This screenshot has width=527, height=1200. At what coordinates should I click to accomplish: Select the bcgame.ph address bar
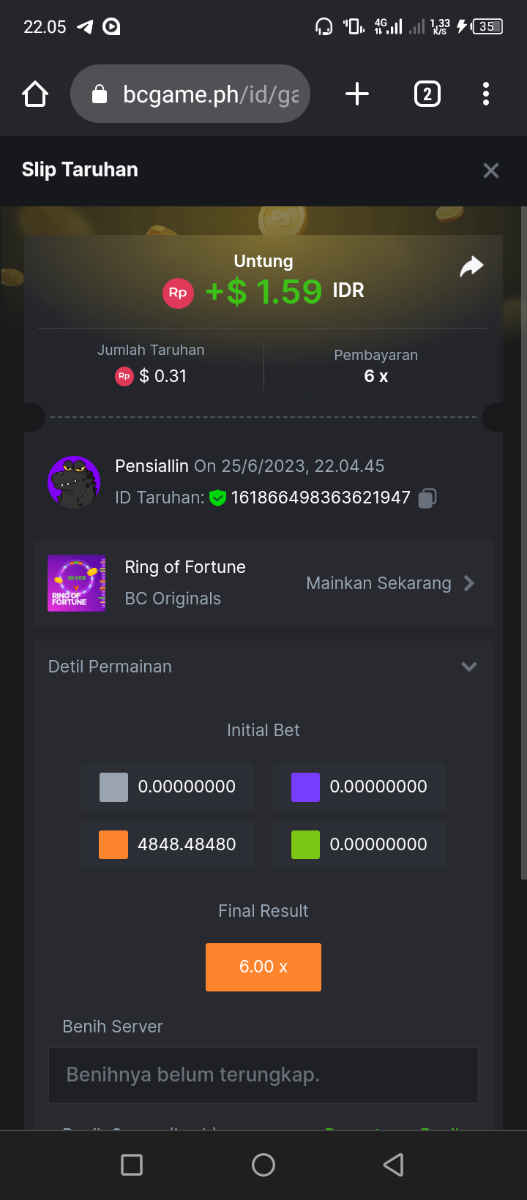click(x=190, y=94)
